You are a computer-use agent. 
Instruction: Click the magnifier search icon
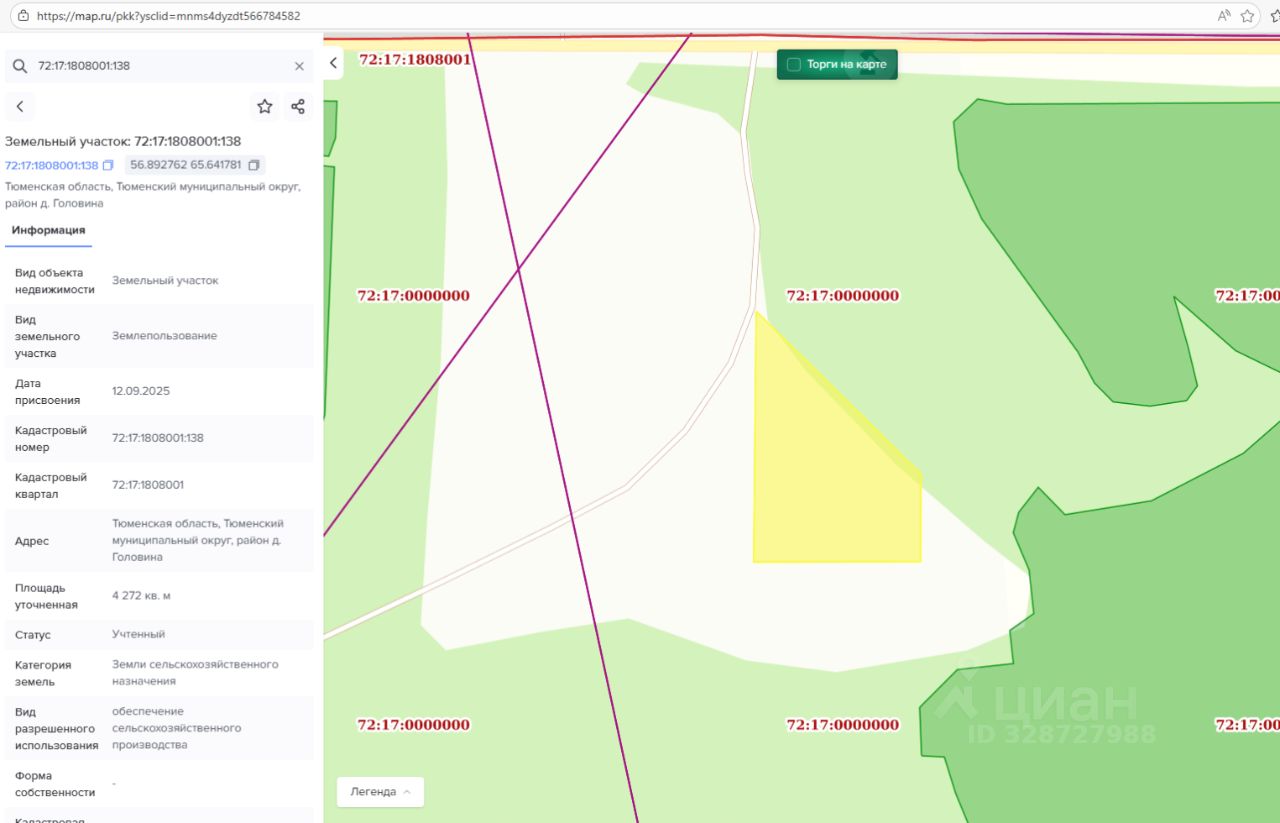click(20, 66)
